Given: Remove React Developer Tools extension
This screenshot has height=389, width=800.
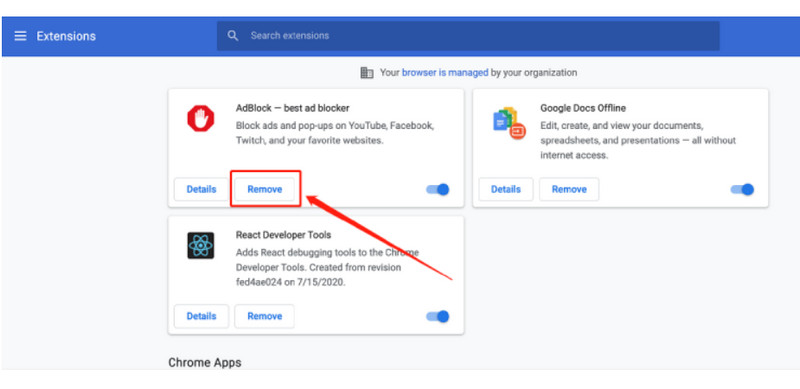Looking at the screenshot, I should coord(264,316).
